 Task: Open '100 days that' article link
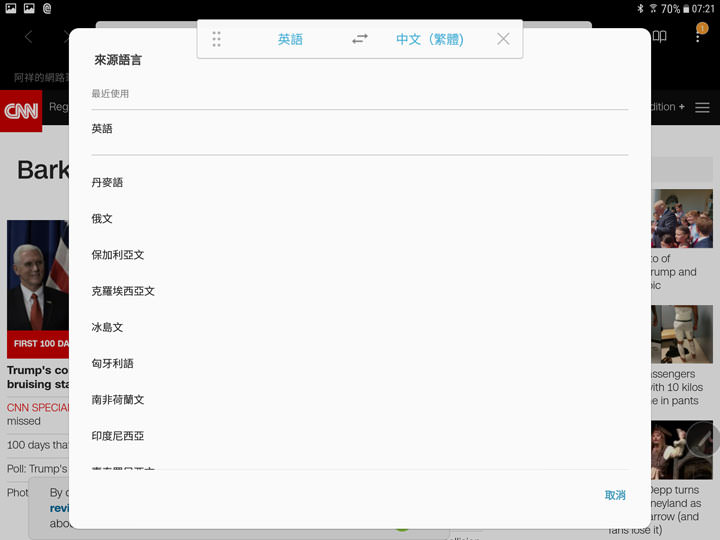point(38,445)
